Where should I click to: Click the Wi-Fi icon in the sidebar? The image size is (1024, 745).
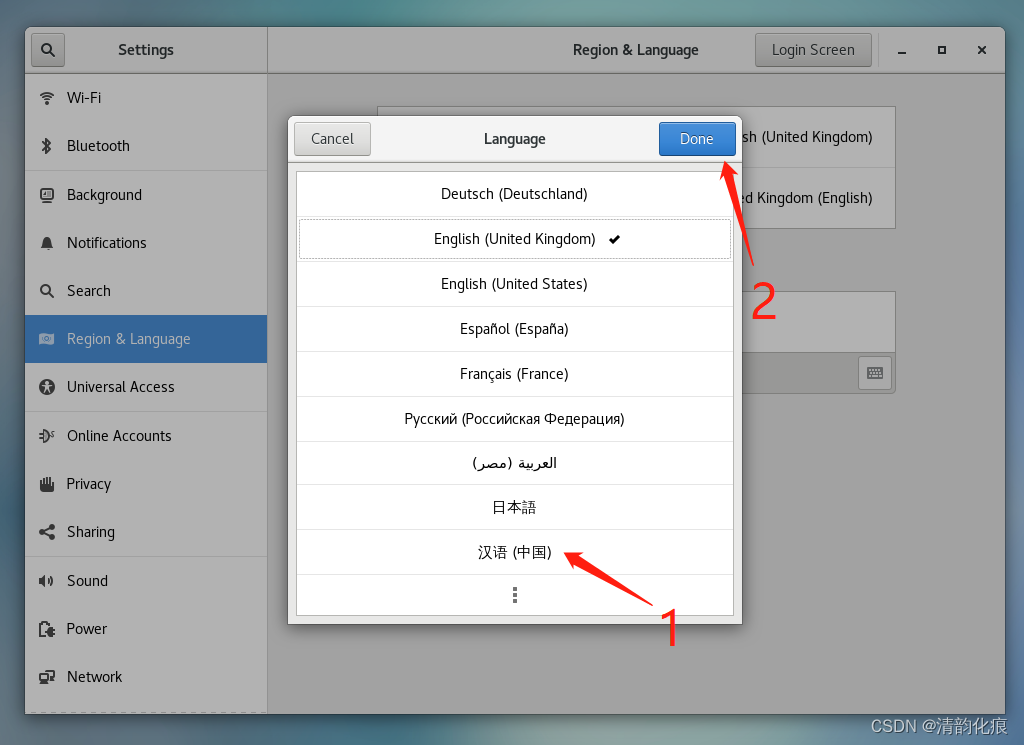pyautogui.click(x=46, y=98)
